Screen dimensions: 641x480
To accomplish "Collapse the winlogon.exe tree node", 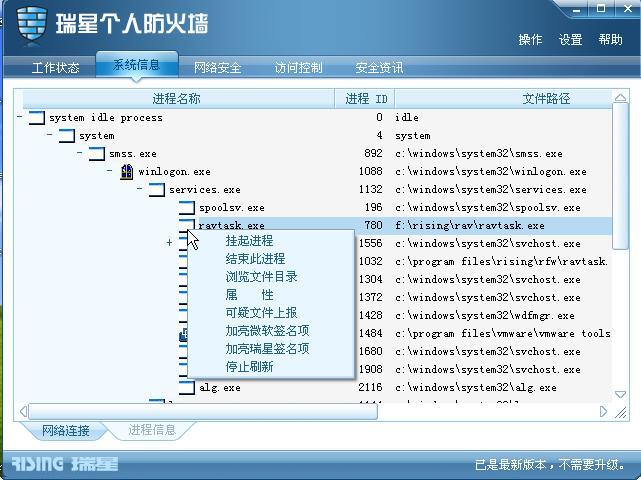I will (x=110, y=170).
